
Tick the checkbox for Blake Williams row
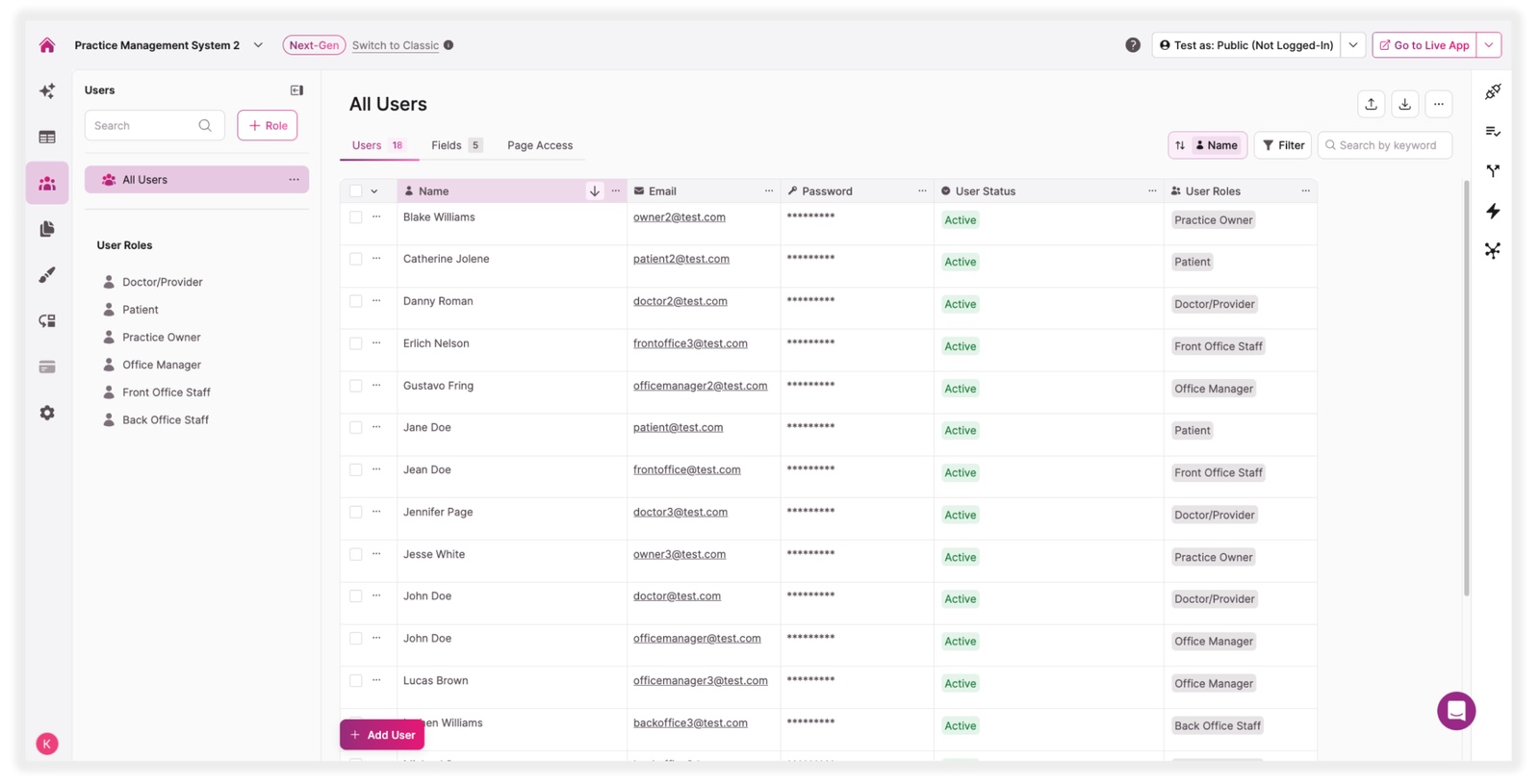pyautogui.click(x=356, y=217)
